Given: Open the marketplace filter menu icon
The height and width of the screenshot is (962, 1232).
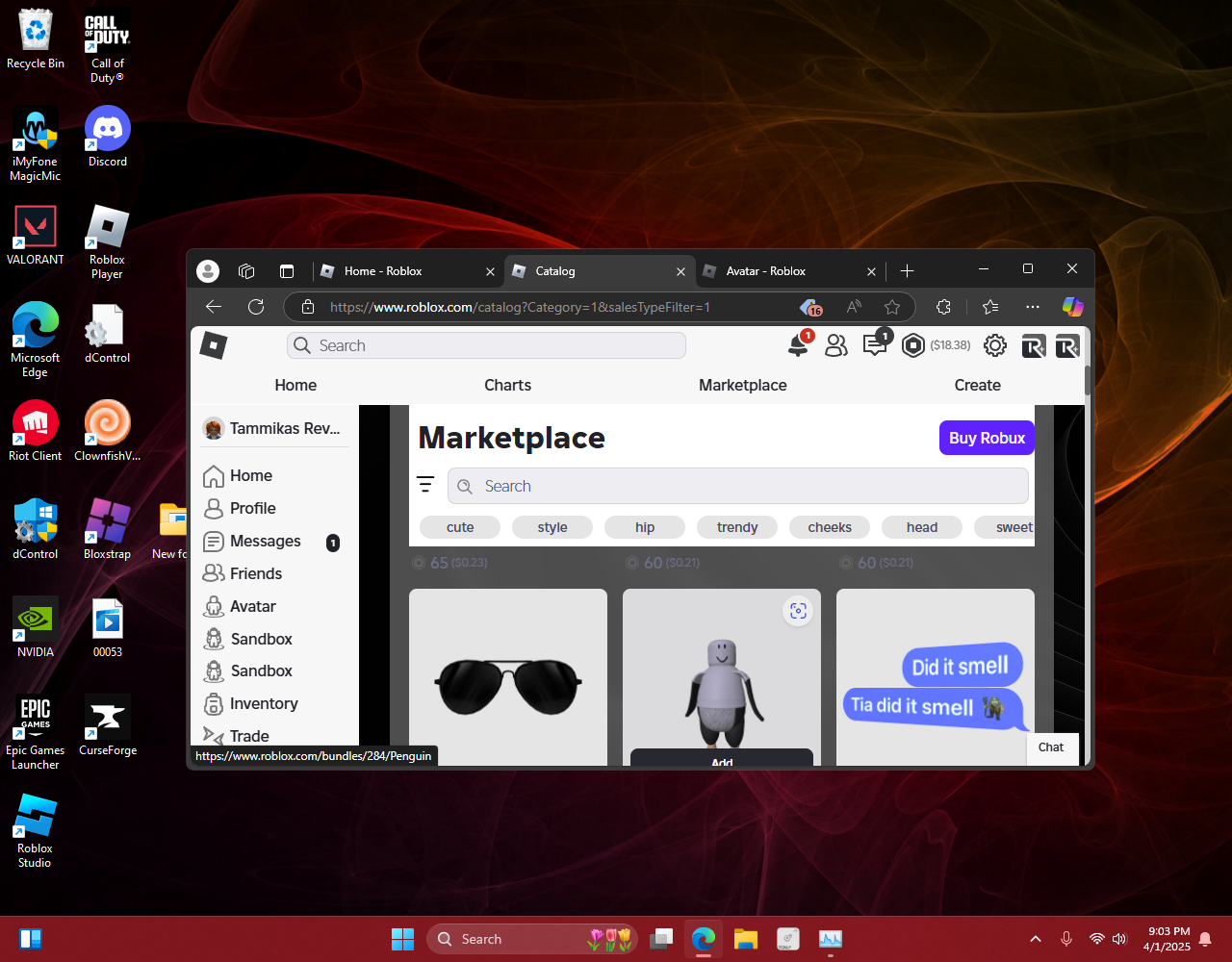Looking at the screenshot, I should [x=425, y=485].
